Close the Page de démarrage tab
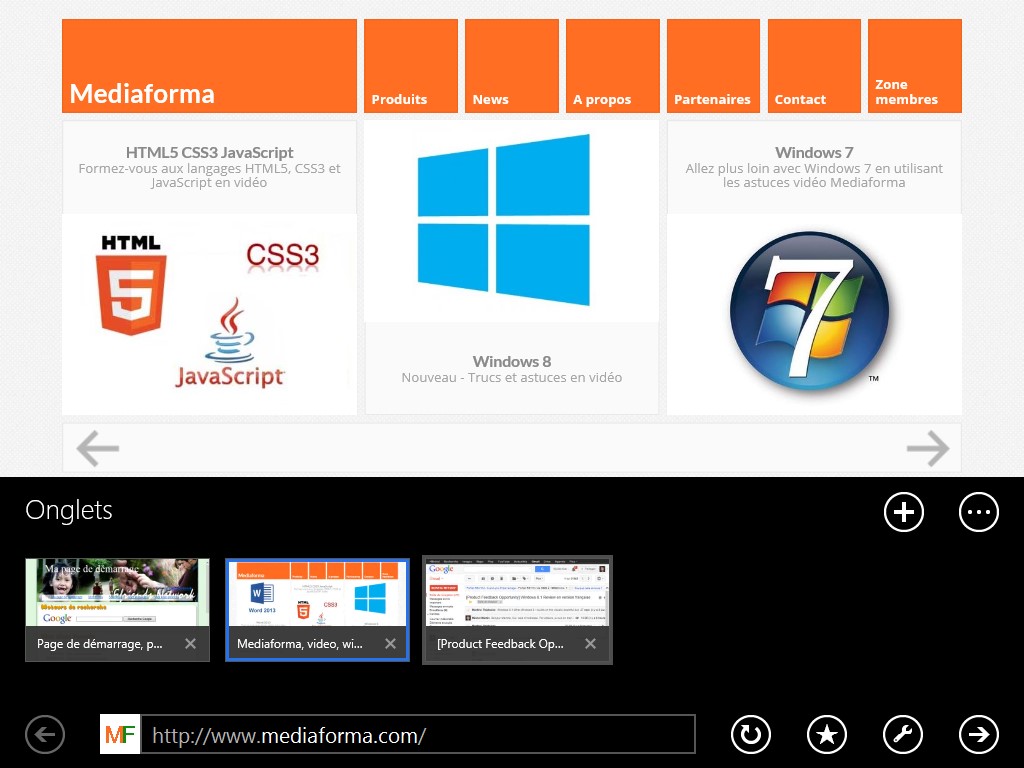 (190, 644)
